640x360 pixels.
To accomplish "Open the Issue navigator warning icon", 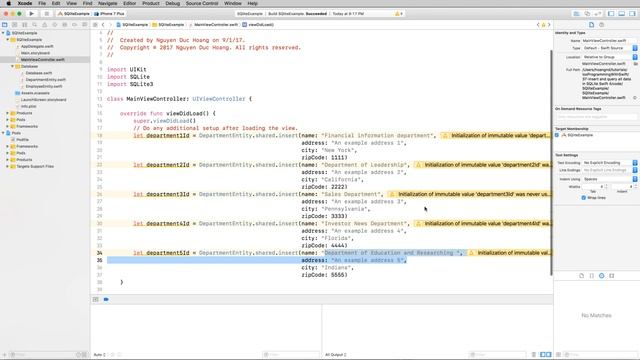I will click(44, 24).
